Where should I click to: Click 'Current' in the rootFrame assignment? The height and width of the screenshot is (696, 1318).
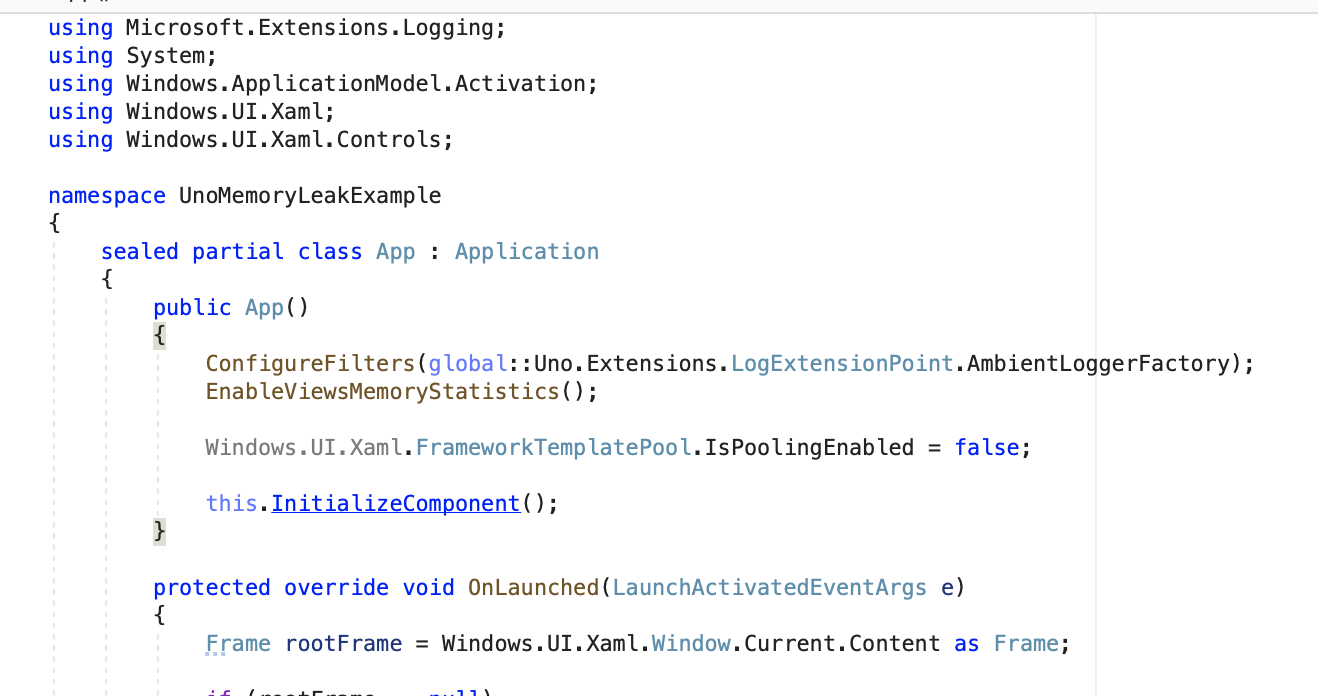pyautogui.click(x=789, y=643)
